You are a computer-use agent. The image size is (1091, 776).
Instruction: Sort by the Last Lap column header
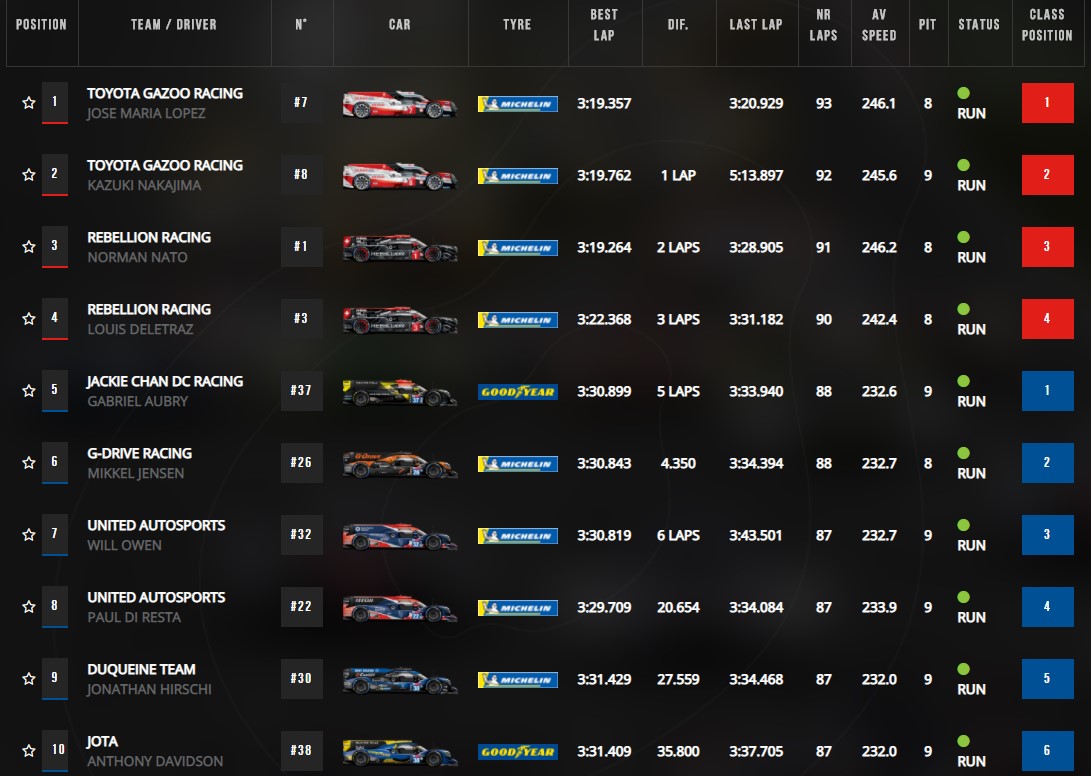756,24
